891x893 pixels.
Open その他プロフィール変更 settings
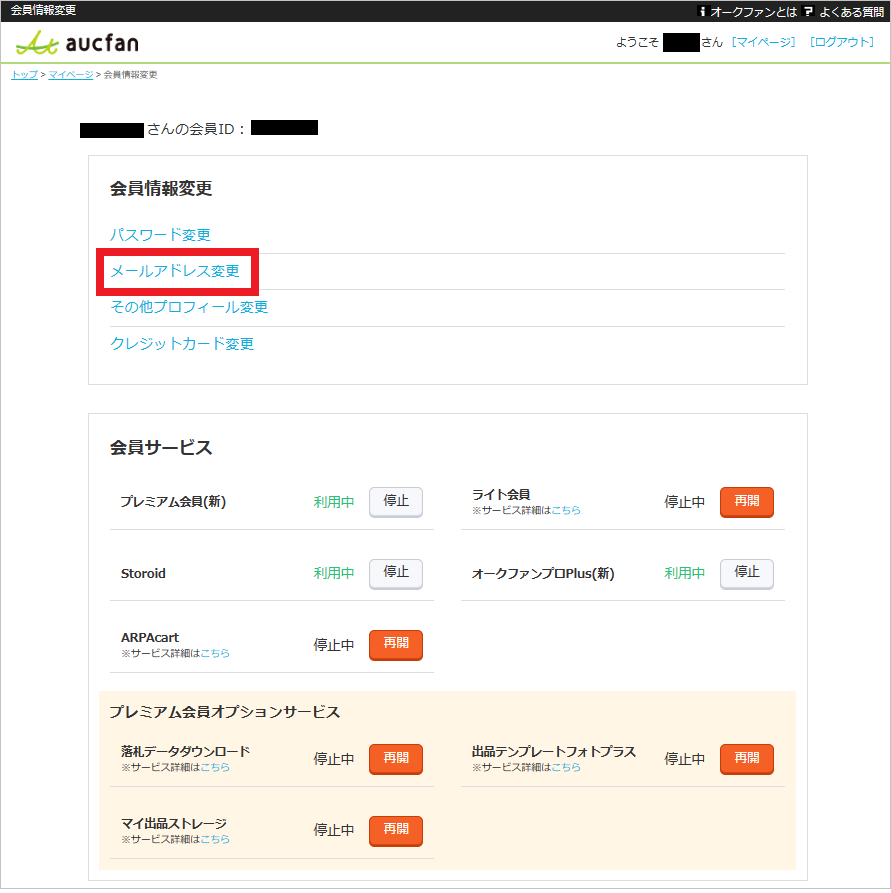tap(187, 308)
